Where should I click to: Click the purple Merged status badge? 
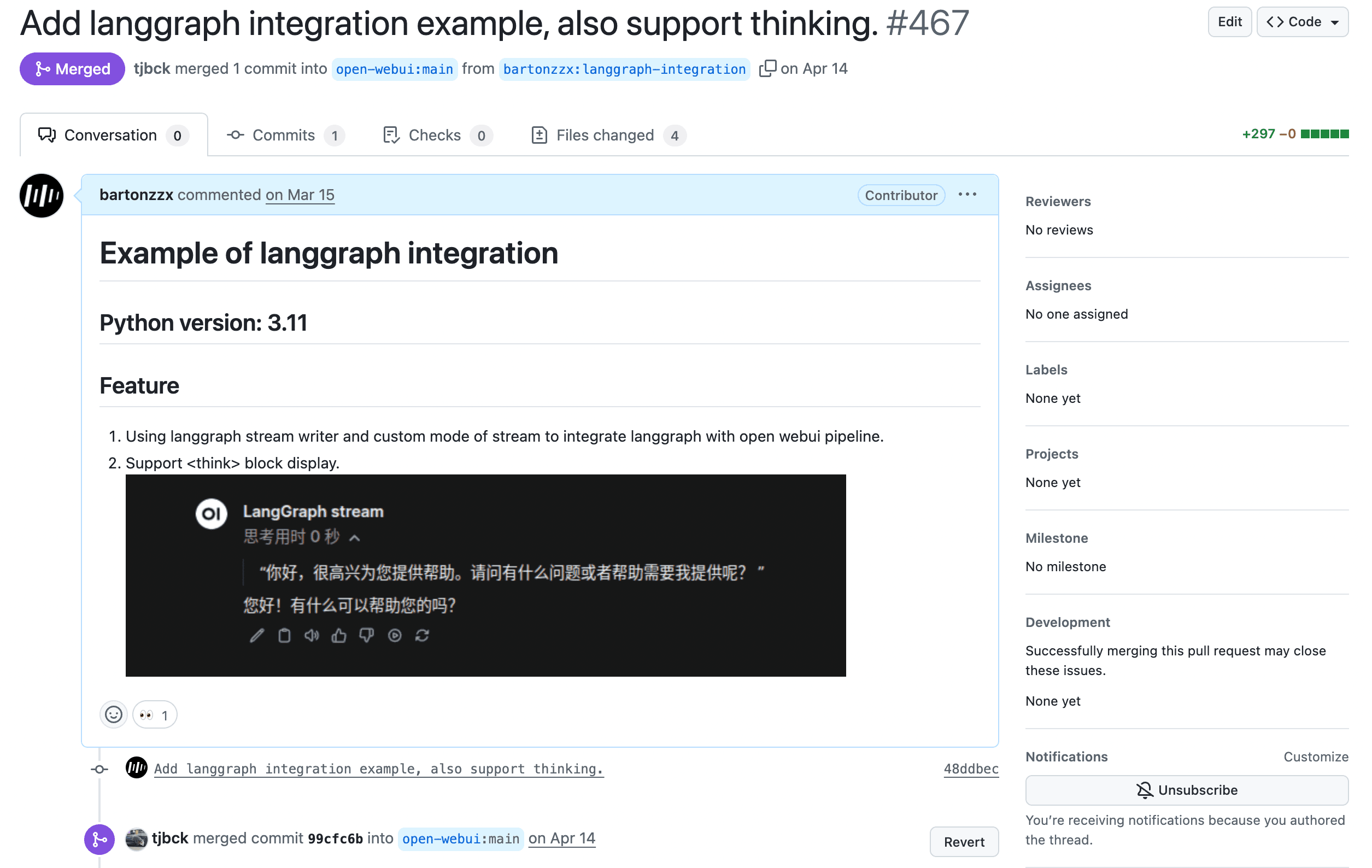[x=72, y=69]
